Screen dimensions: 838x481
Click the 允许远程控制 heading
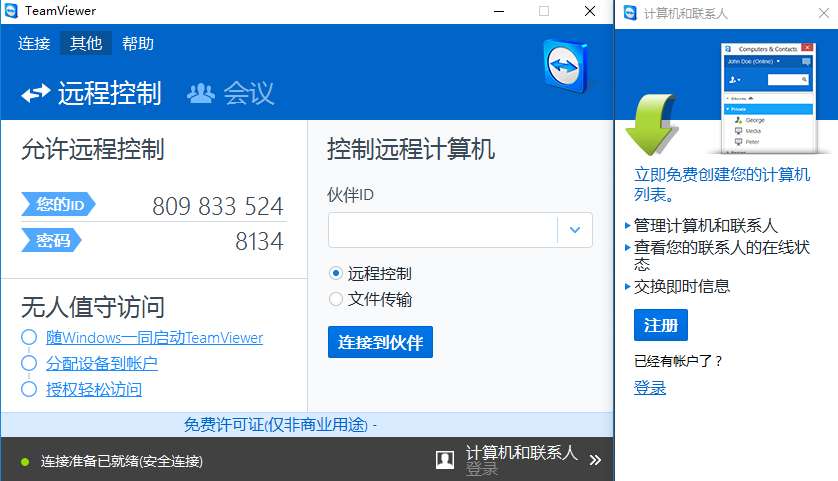coord(93,149)
